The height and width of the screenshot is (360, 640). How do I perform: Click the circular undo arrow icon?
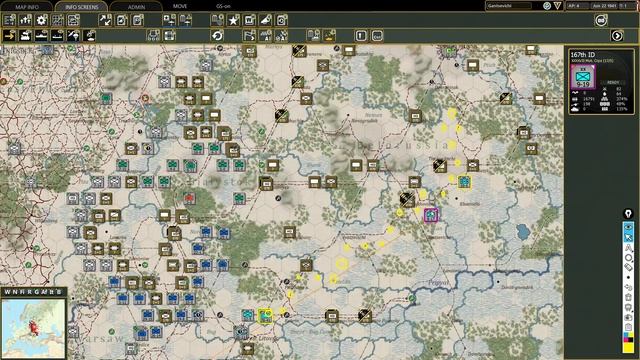217,36
